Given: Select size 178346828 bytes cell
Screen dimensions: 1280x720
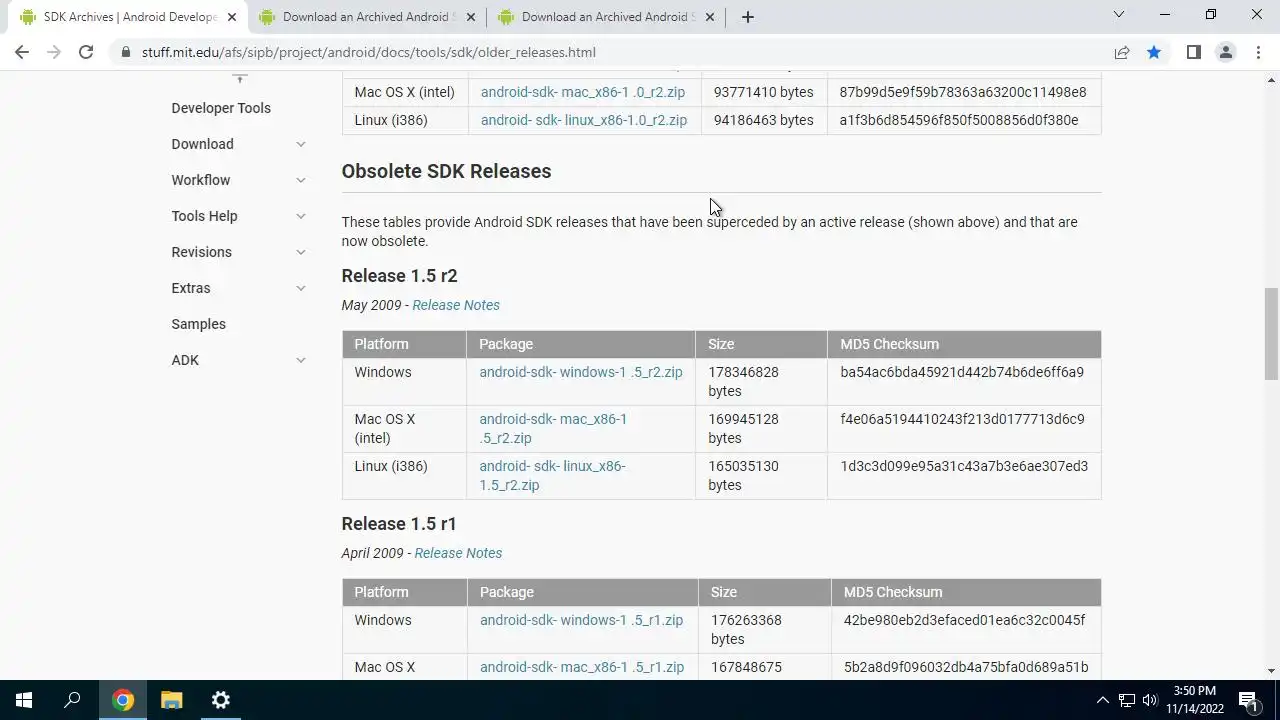Looking at the screenshot, I should click(761, 381).
